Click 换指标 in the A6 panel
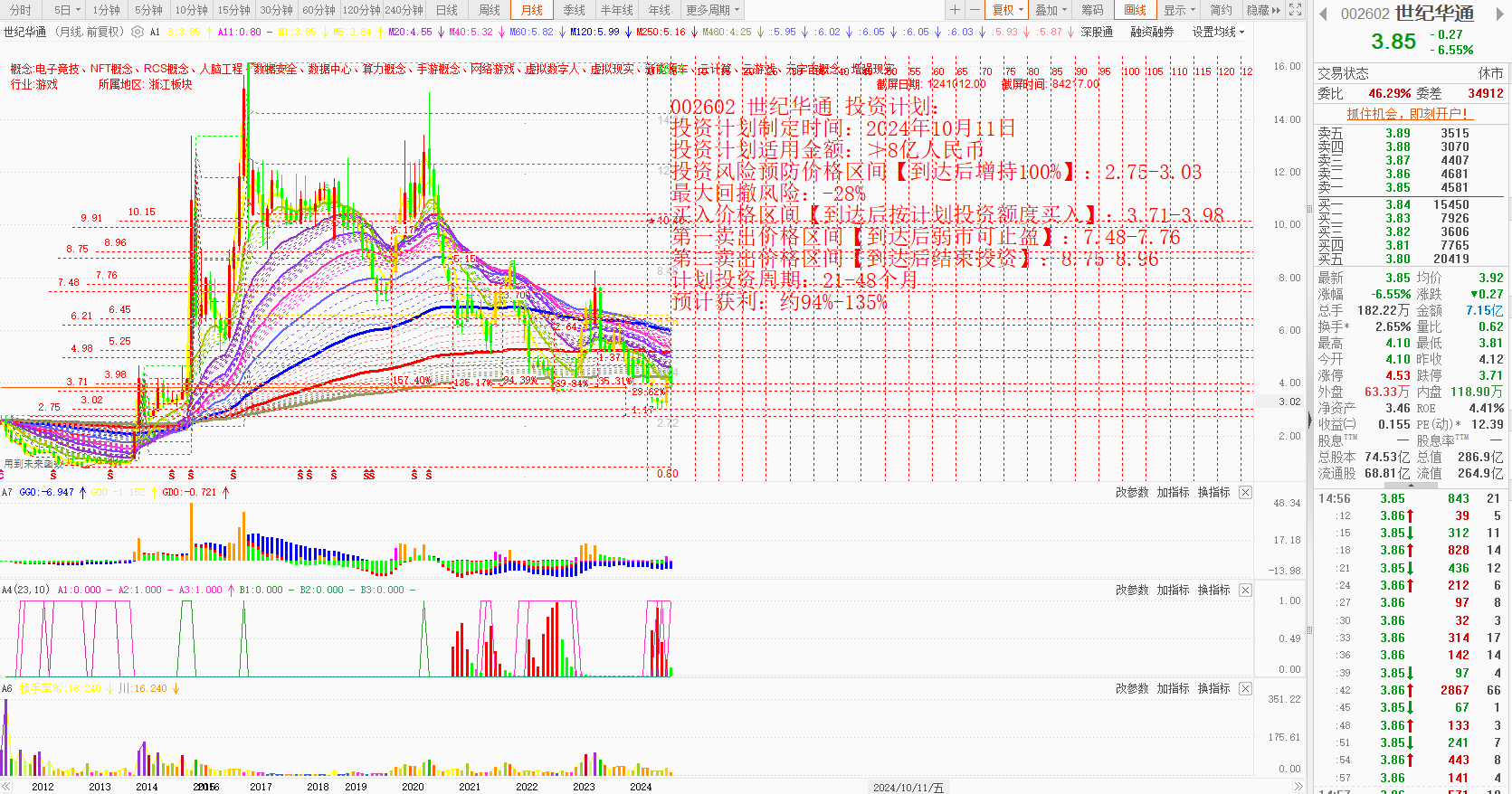 click(x=1214, y=688)
